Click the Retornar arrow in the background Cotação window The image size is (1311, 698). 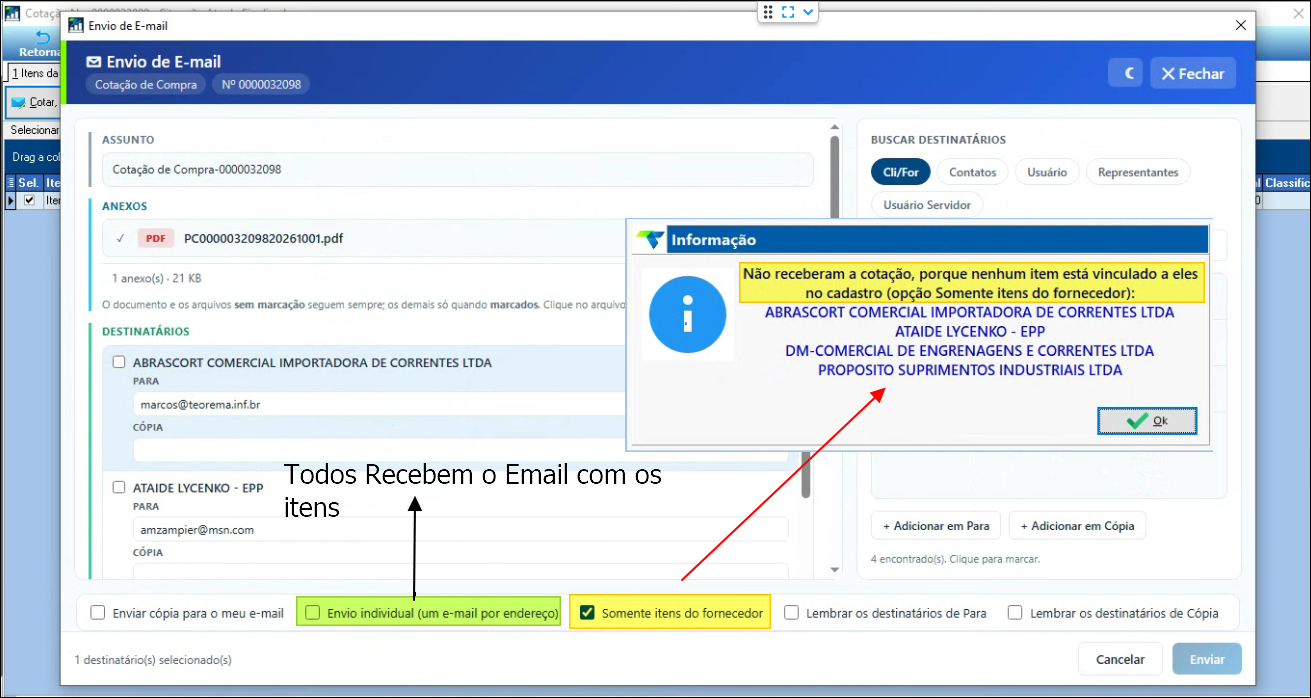[x=43, y=38]
